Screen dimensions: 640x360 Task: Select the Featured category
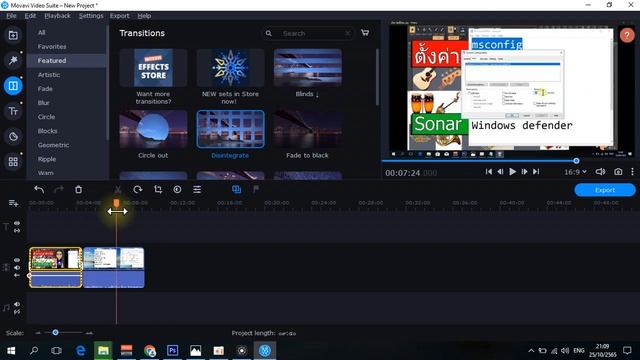click(66, 60)
